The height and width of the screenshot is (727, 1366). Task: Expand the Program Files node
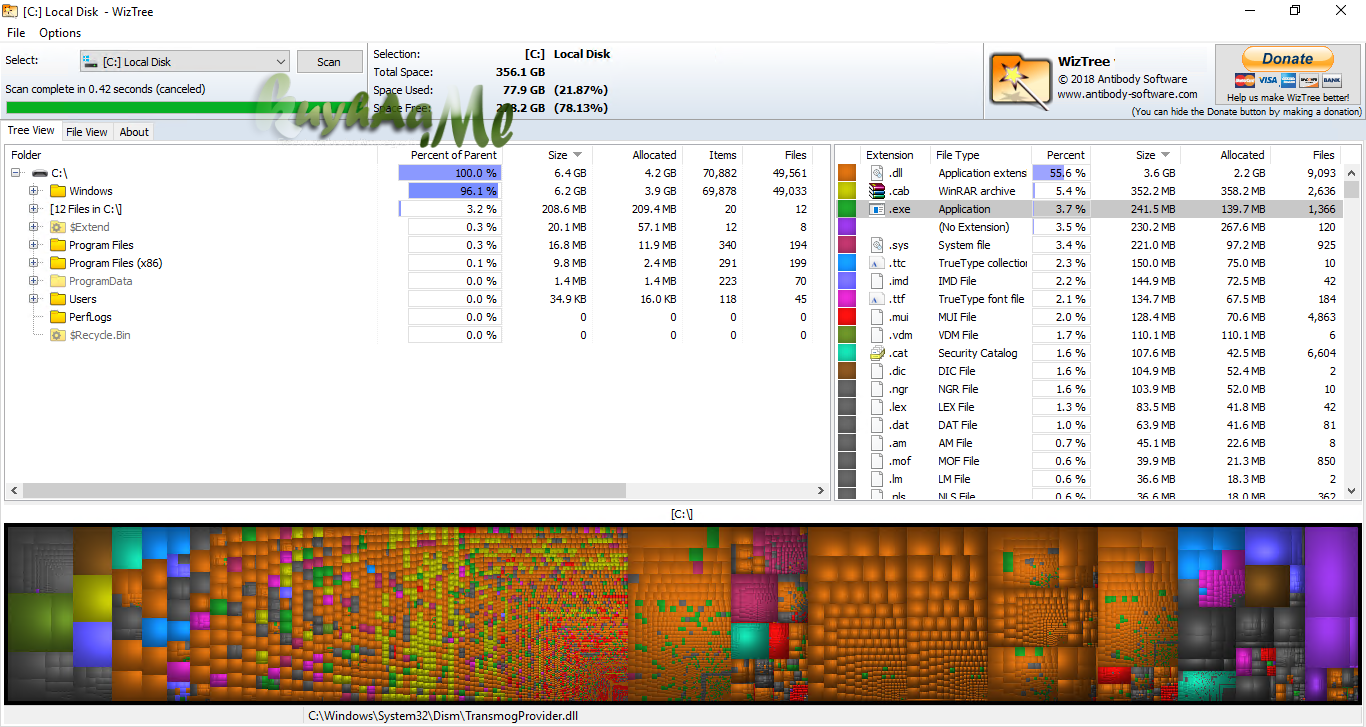(x=34, y=245)
